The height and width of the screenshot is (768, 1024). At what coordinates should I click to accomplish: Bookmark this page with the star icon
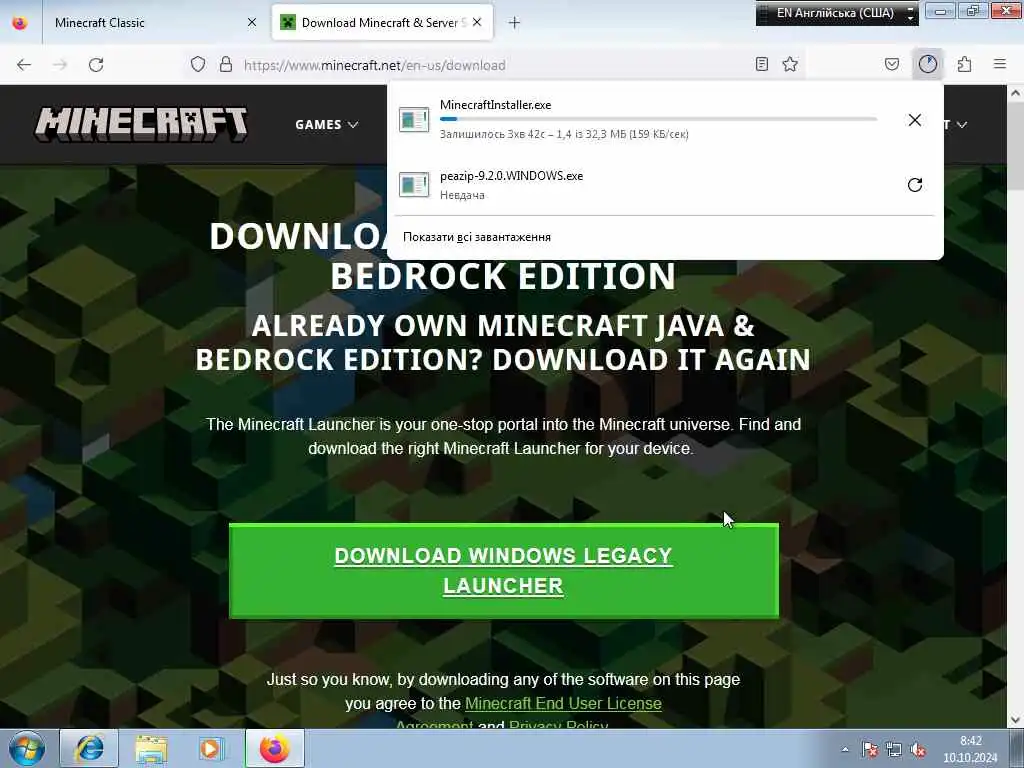pos(790,65)
